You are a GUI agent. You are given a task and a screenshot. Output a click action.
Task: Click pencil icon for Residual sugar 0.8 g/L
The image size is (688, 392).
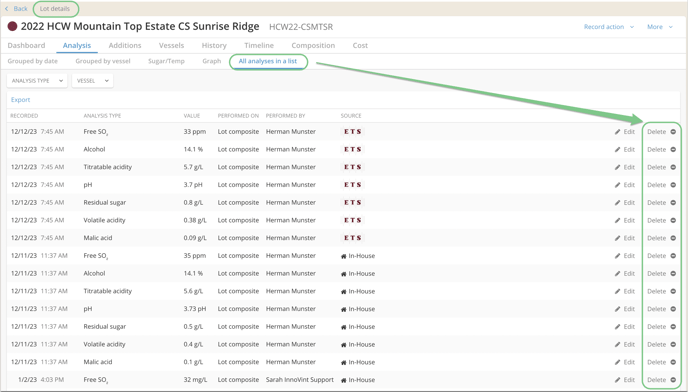click(617, 202)
